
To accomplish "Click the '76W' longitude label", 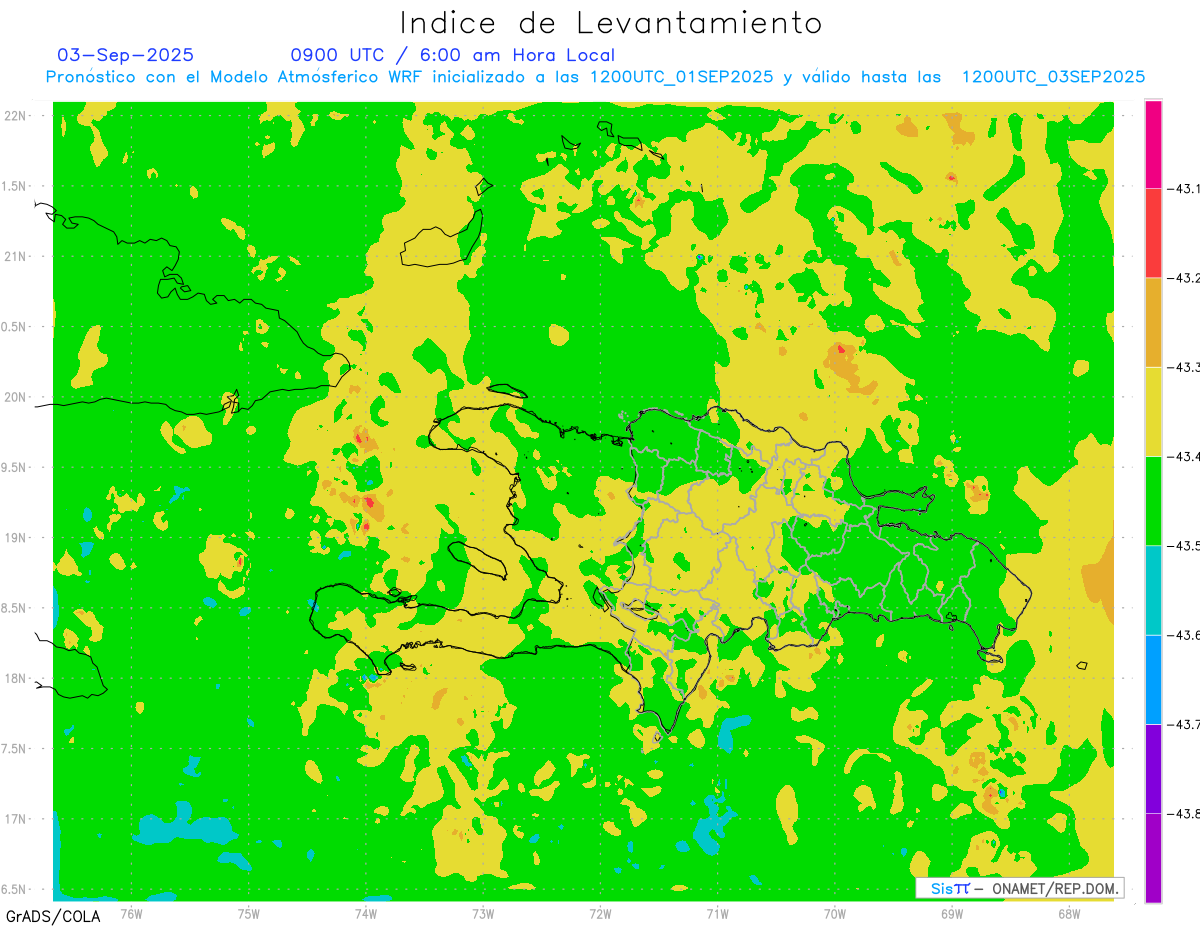I will coord(131,913).
